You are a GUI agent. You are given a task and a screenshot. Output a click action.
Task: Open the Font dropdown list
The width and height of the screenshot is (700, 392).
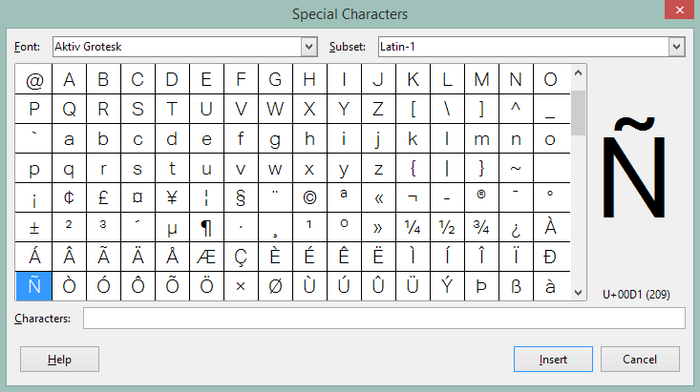point(309,46)
